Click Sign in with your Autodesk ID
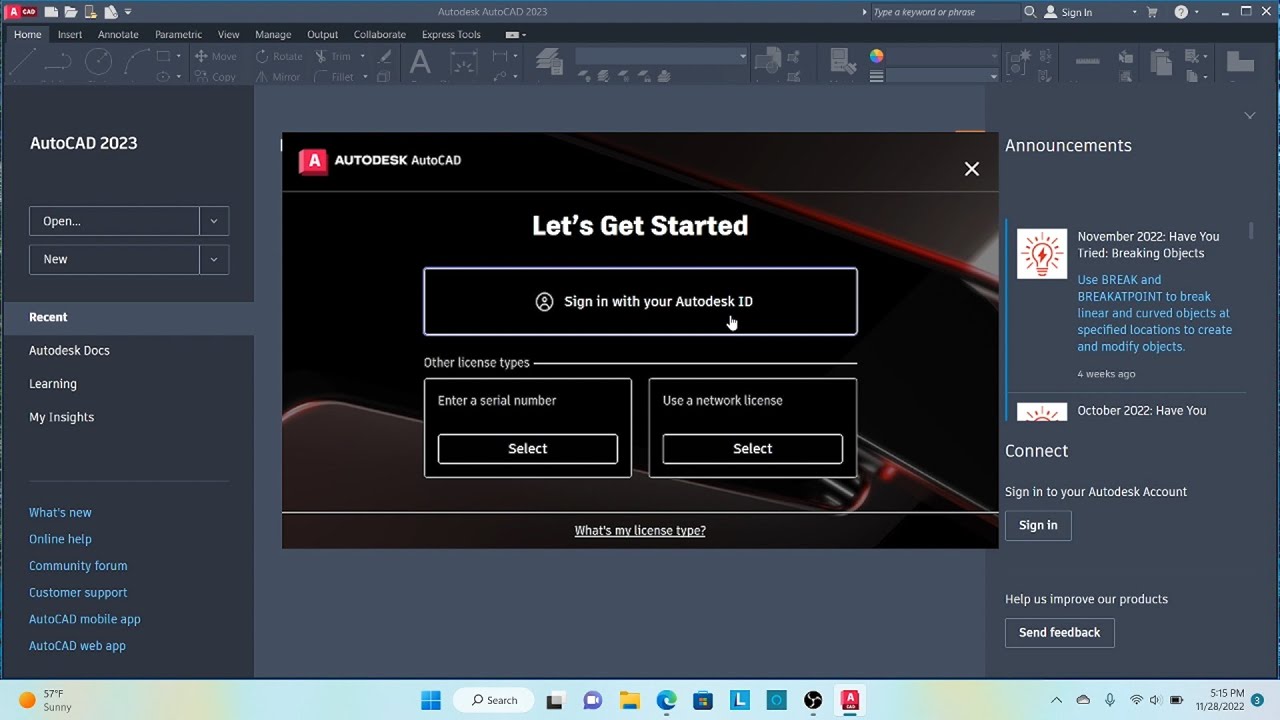 point(640,301)
